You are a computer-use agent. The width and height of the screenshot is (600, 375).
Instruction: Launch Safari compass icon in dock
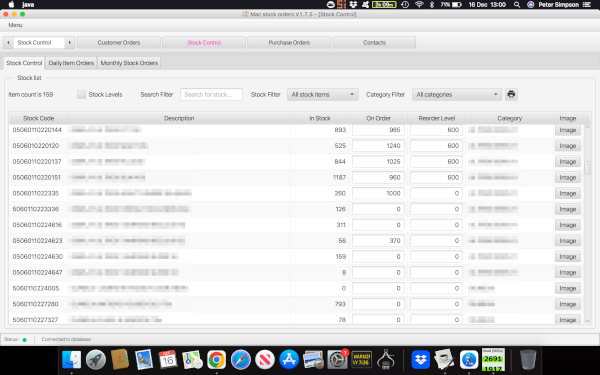(241, 360)
